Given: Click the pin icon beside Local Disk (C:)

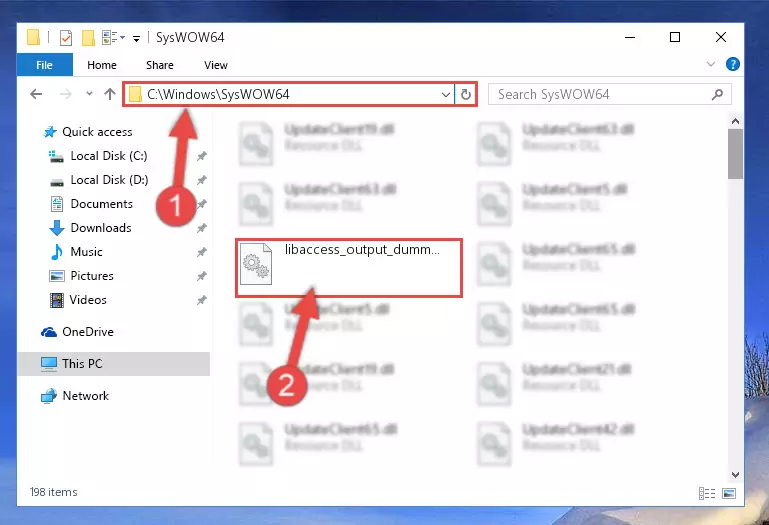Looking at the screenshot, I should pyautogui.click(x=202, y=156).
